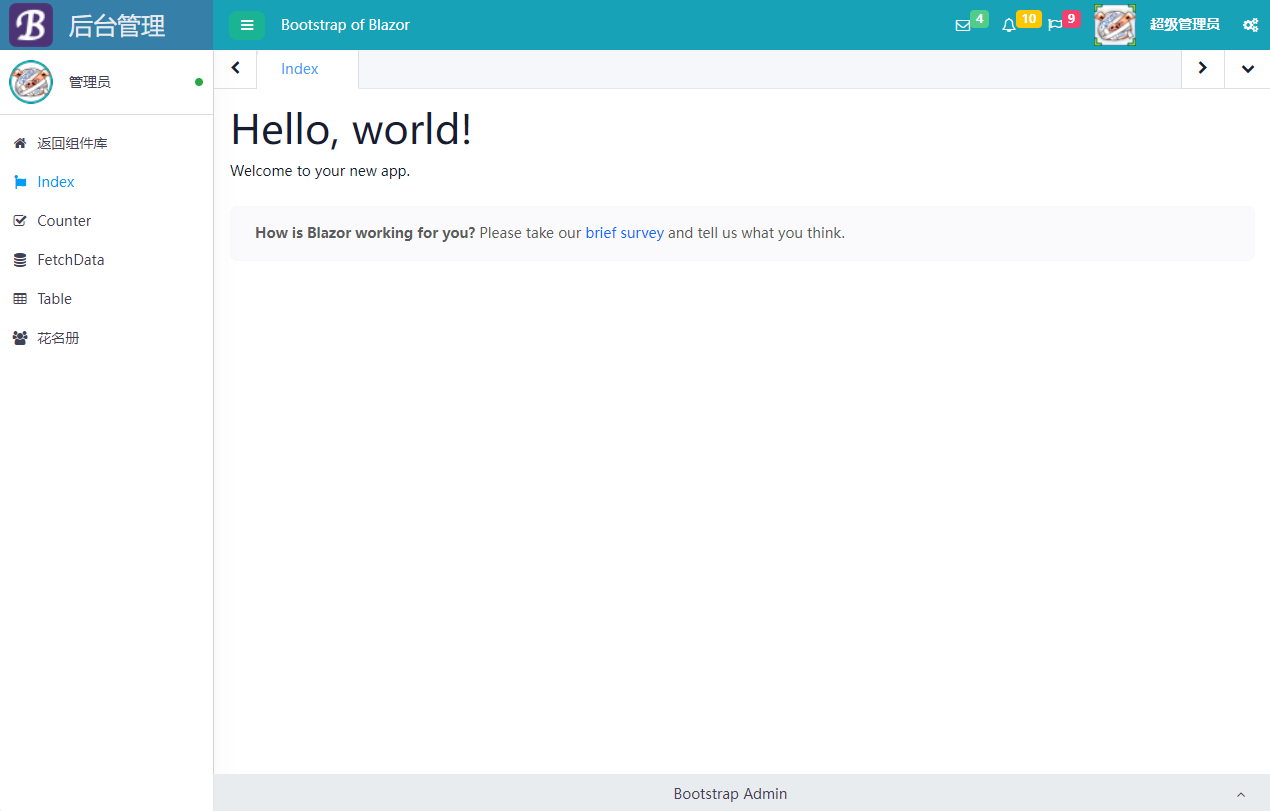Click the users icon beside 花名册
Image resolution: width=1270 pixels, height=811 pixels.
coord(20,338)
